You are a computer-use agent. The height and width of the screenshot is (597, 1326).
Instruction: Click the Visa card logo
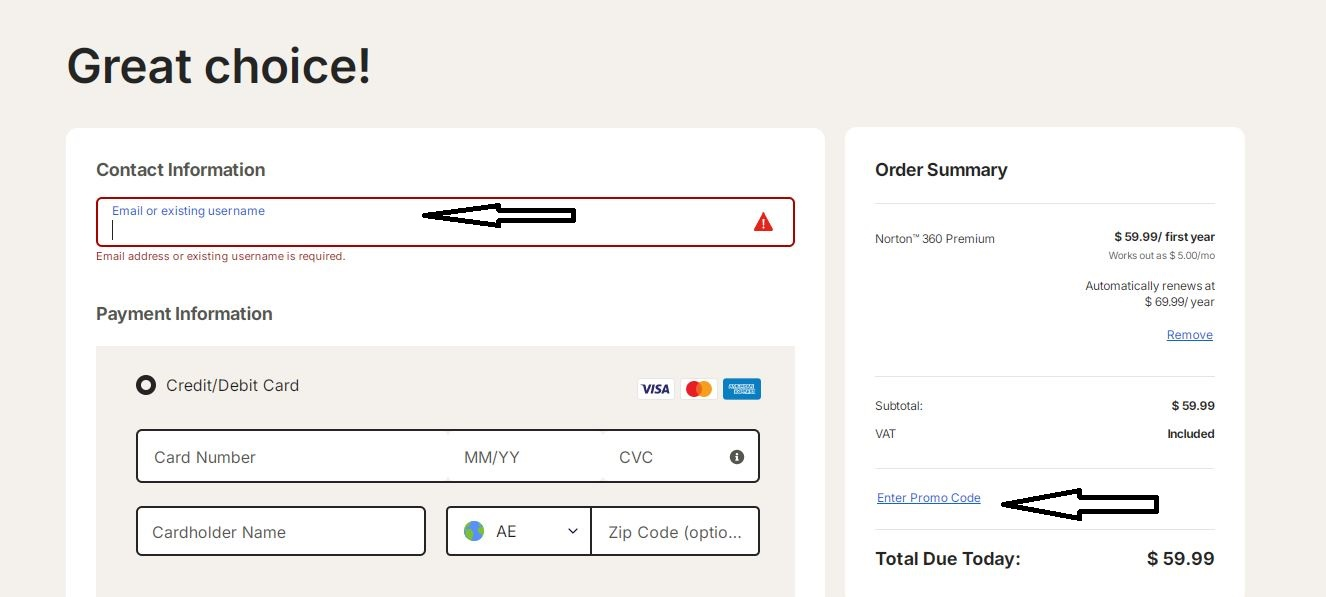(x=655, y=389)
